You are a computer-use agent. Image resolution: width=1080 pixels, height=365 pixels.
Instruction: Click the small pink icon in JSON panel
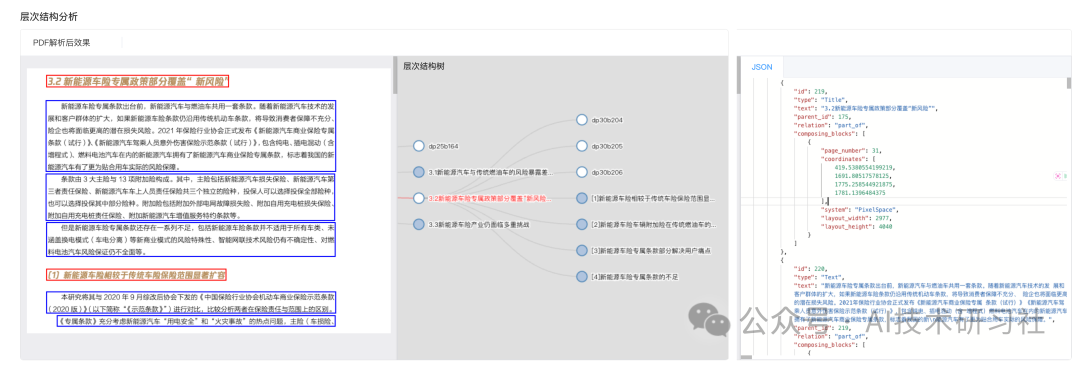point(1058,177)
